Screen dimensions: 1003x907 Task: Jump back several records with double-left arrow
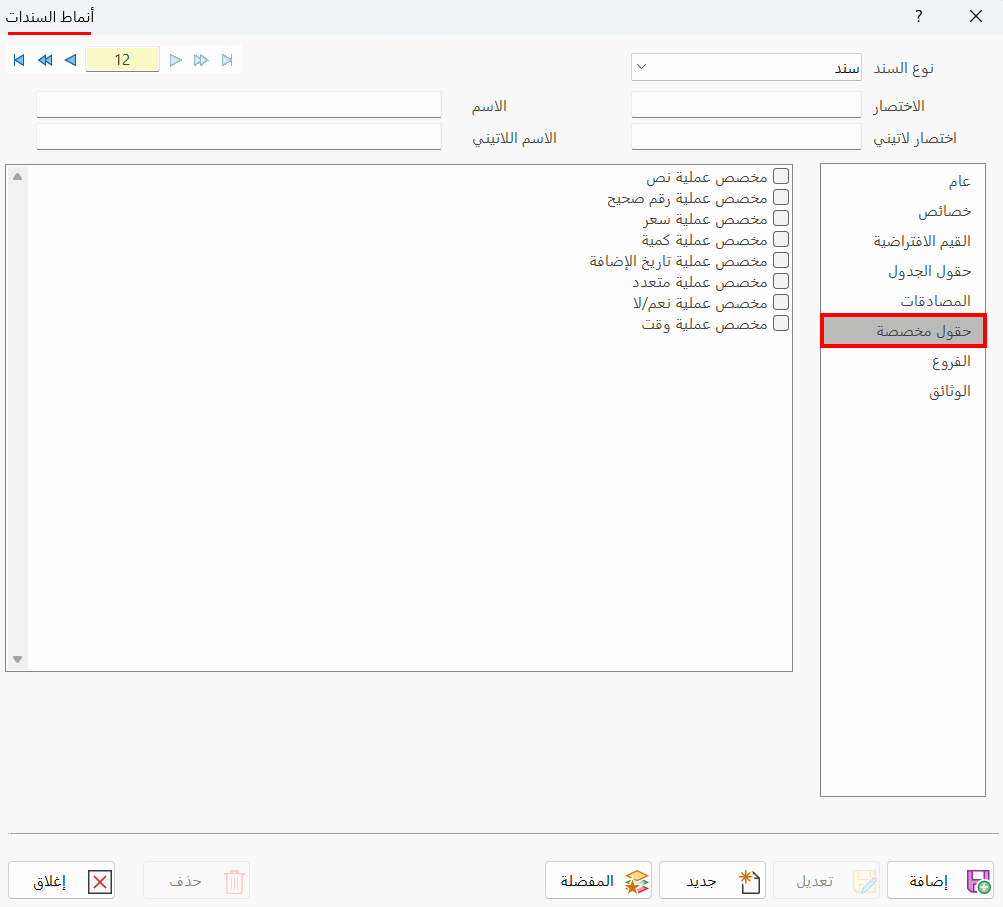click(45, 60)
